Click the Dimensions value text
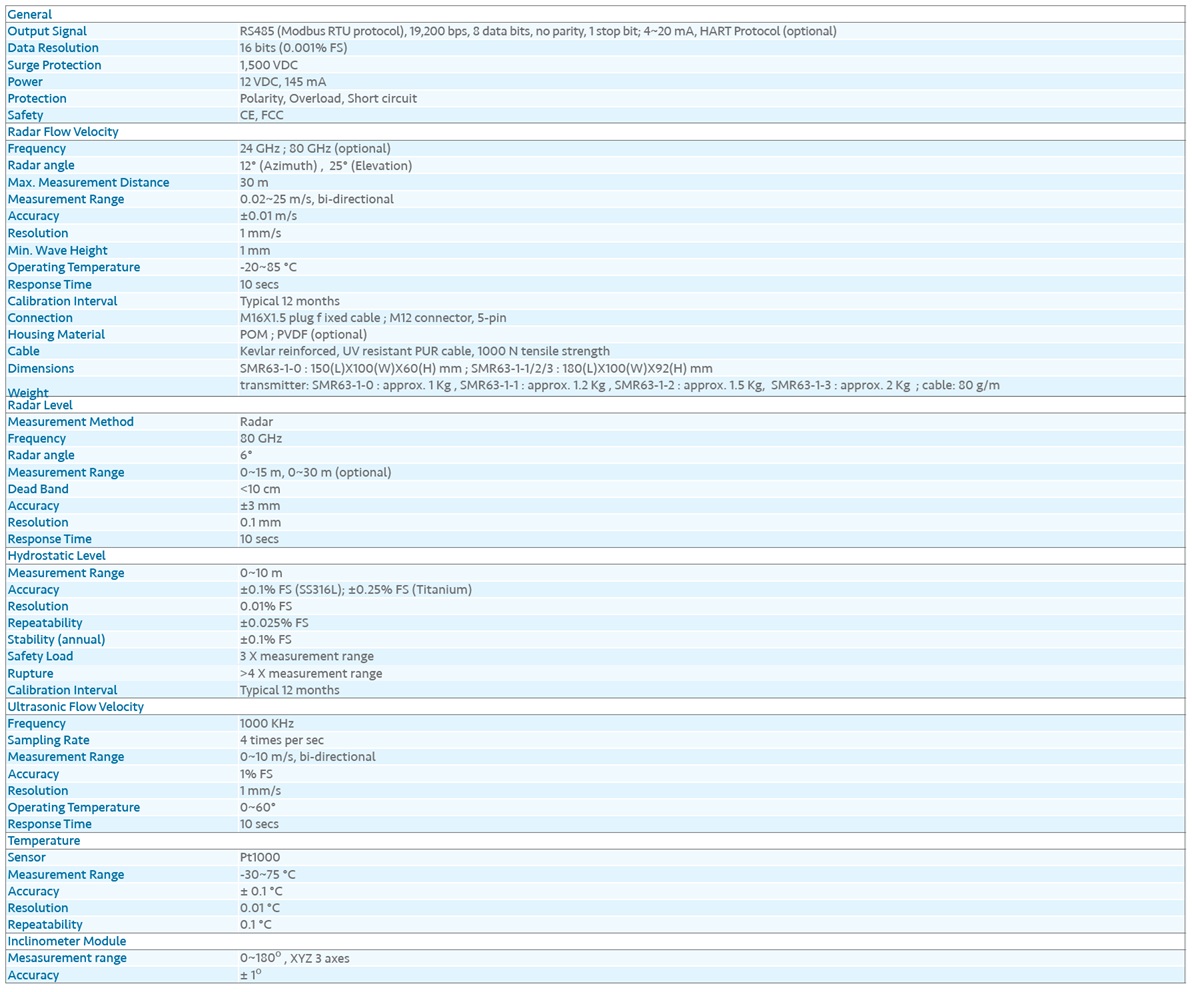Image resolution: width=1192 pixels, height=992 pixels. tap(476, 369)
